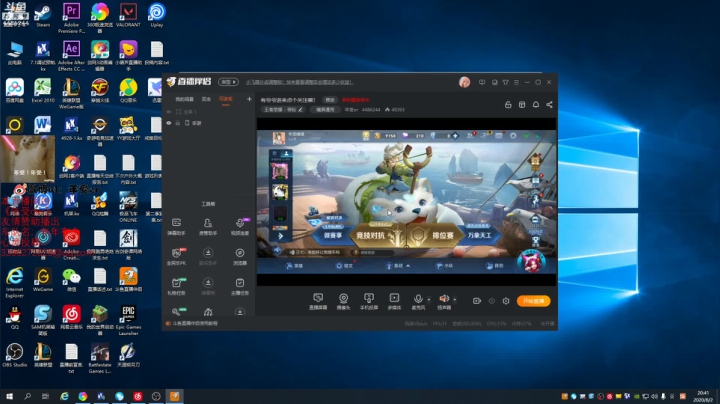This screenshot has height=404, width=720.
Task: Click the share icon above preview
Action: pyautogui.click(x=549, y=105)
